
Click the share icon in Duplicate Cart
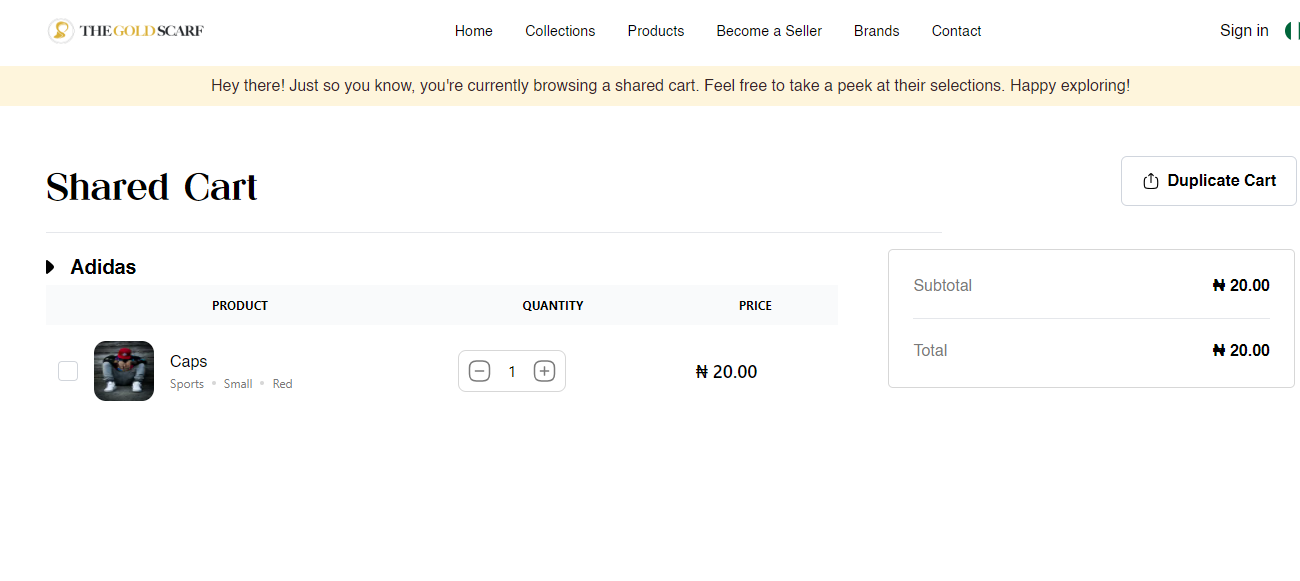click(x=1151, y=181)
